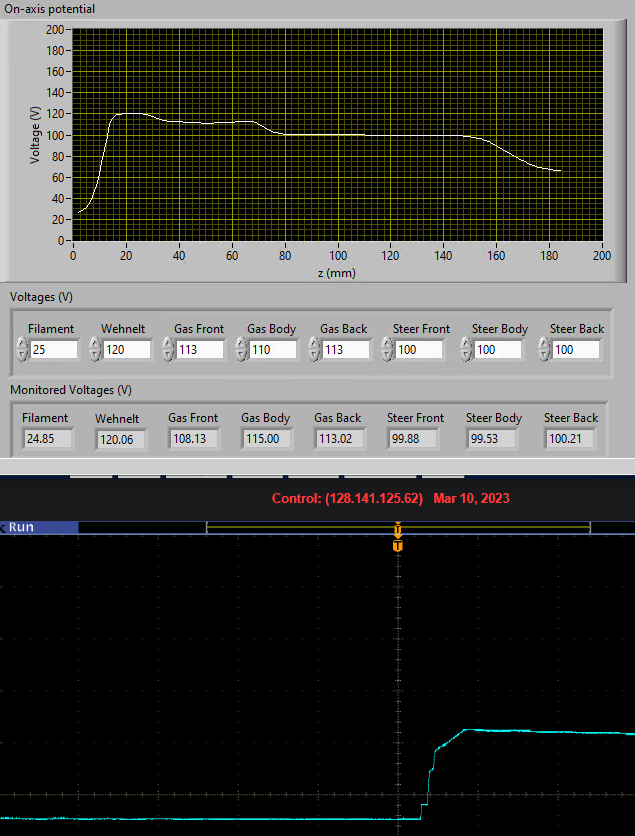The height and width of the screenshot is (836, 635).
Task: Lower the Gas Body voltage with its down arrow
Action: pos(241,356)
